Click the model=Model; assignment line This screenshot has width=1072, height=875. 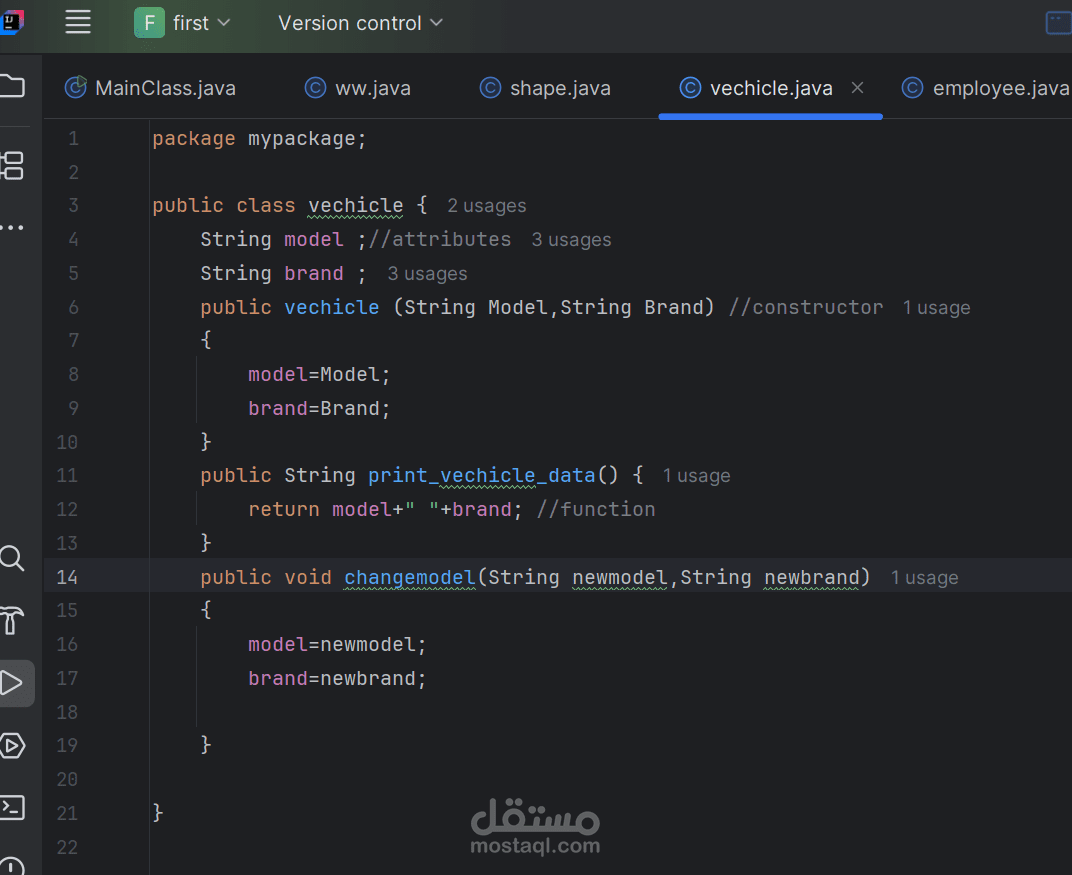click(x=319, y=375)
